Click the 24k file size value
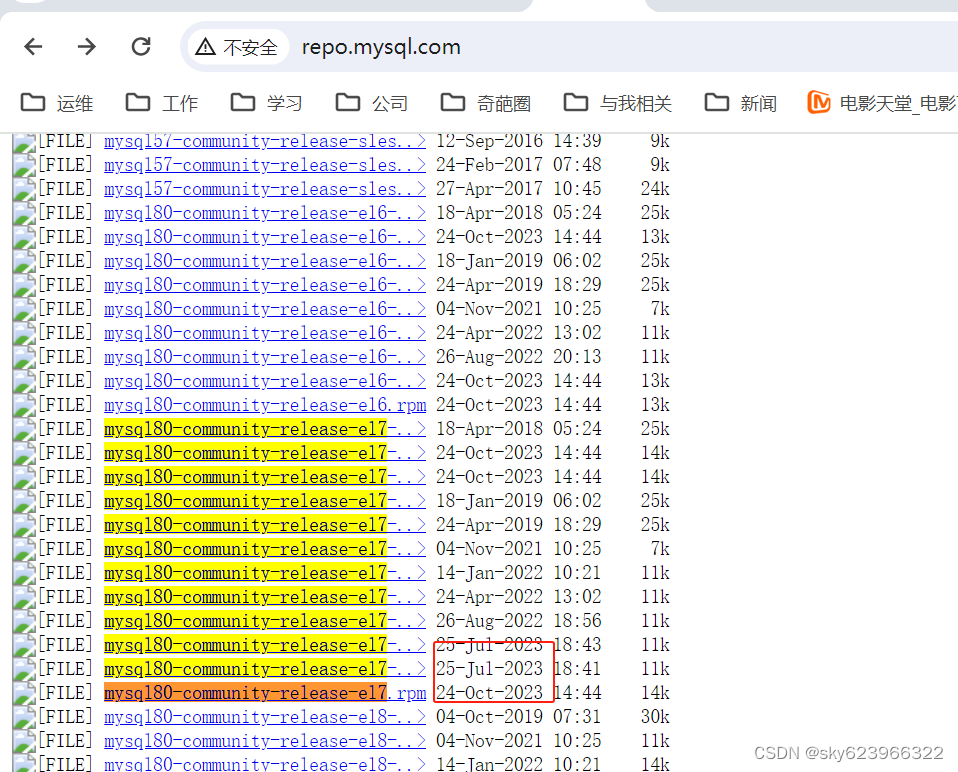Image resolution: width=958 pixels, height=772 pixels. pyautogui.click(x=655, y=189)
